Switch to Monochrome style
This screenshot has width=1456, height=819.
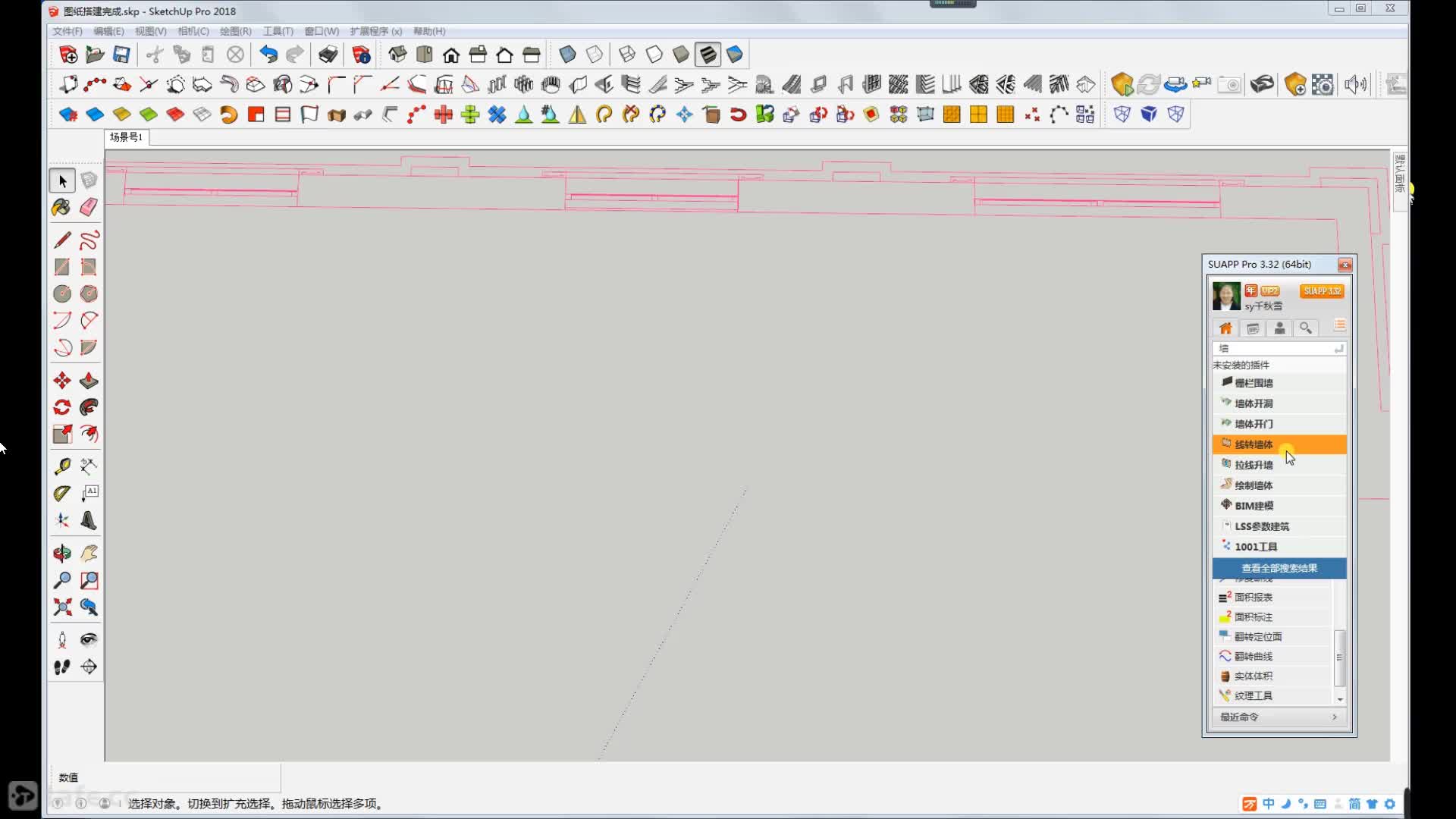click(734, 55)
